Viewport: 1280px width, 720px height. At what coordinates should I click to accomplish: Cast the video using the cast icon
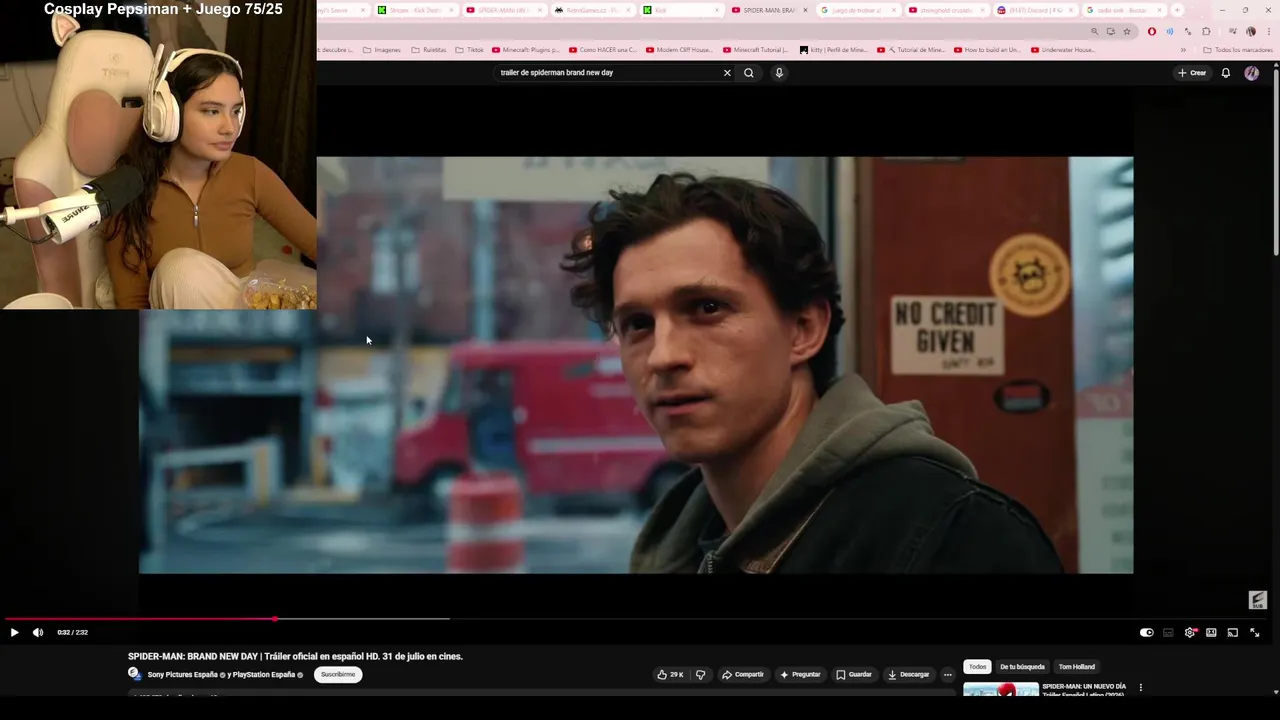click(1233, 632)
